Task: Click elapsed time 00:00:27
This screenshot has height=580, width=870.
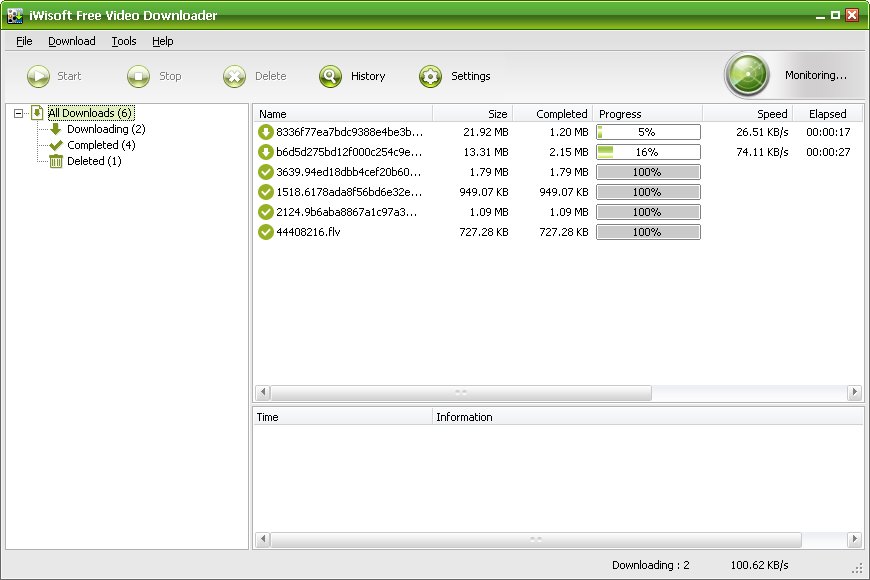Action: point(828,152)
